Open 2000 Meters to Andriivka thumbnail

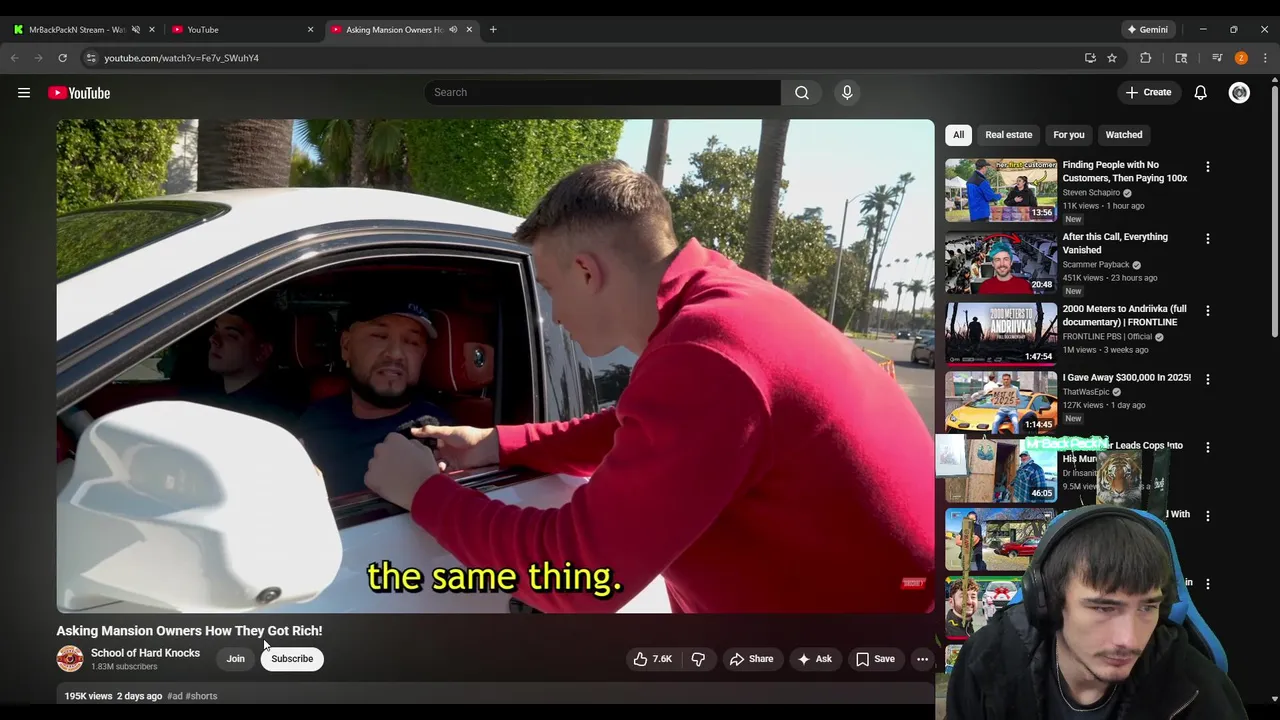point(1001,334)
